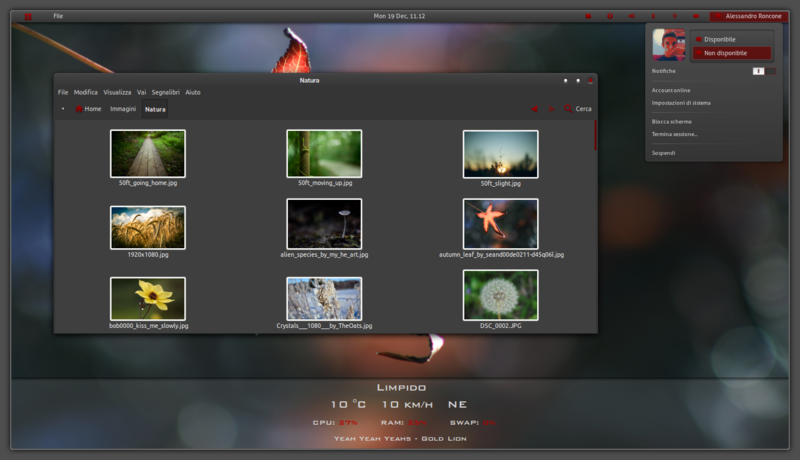Click the Yeah Yeah Yeahs - Gold Lion song text
The width and height of the screenshot is (800, 460).
(400, 439)
